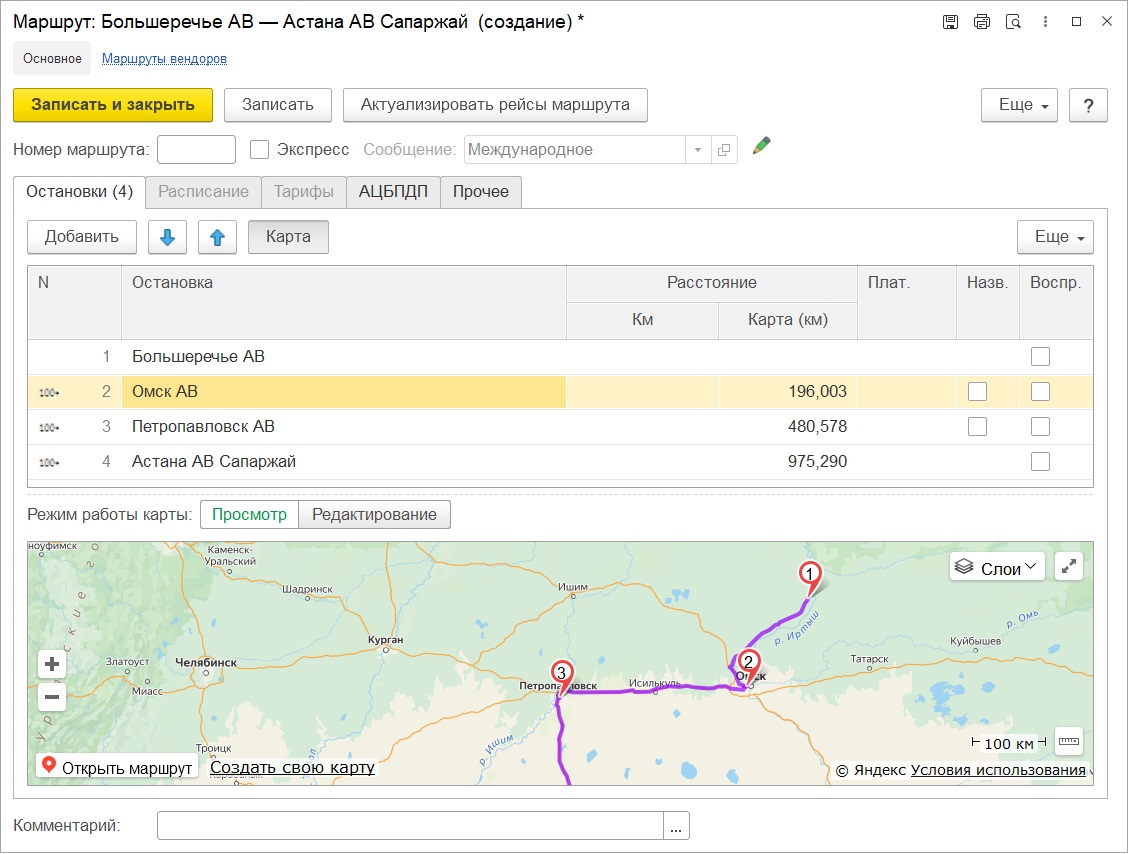Switch to the Прочее tab

(x=481, y=192)
